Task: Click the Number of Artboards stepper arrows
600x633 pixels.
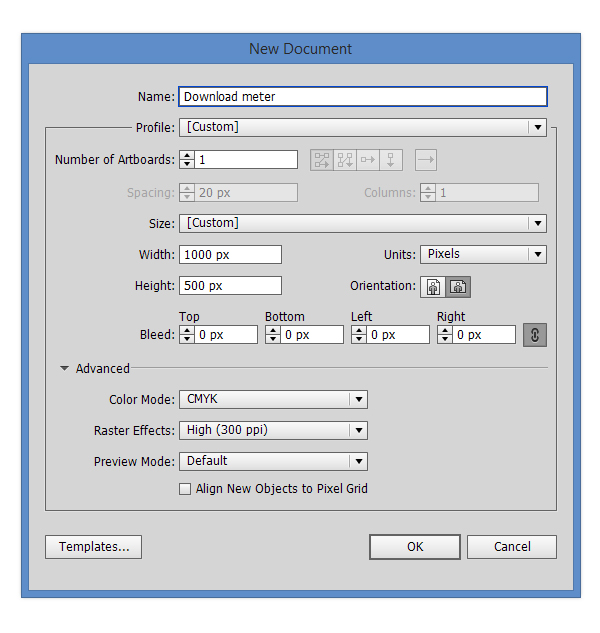Action: 187,160
